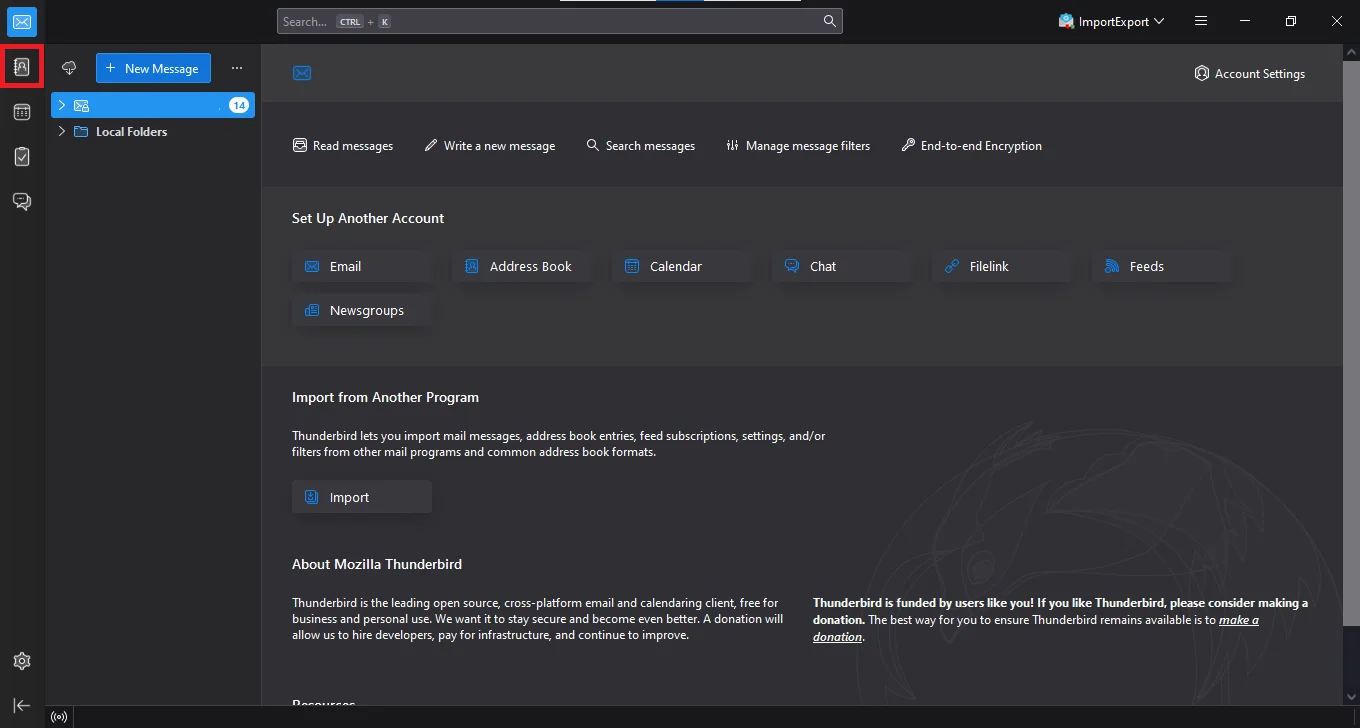Expand Local Folders tree
The width and height of the screenshot is (1360, 728).
coord(61,131)
